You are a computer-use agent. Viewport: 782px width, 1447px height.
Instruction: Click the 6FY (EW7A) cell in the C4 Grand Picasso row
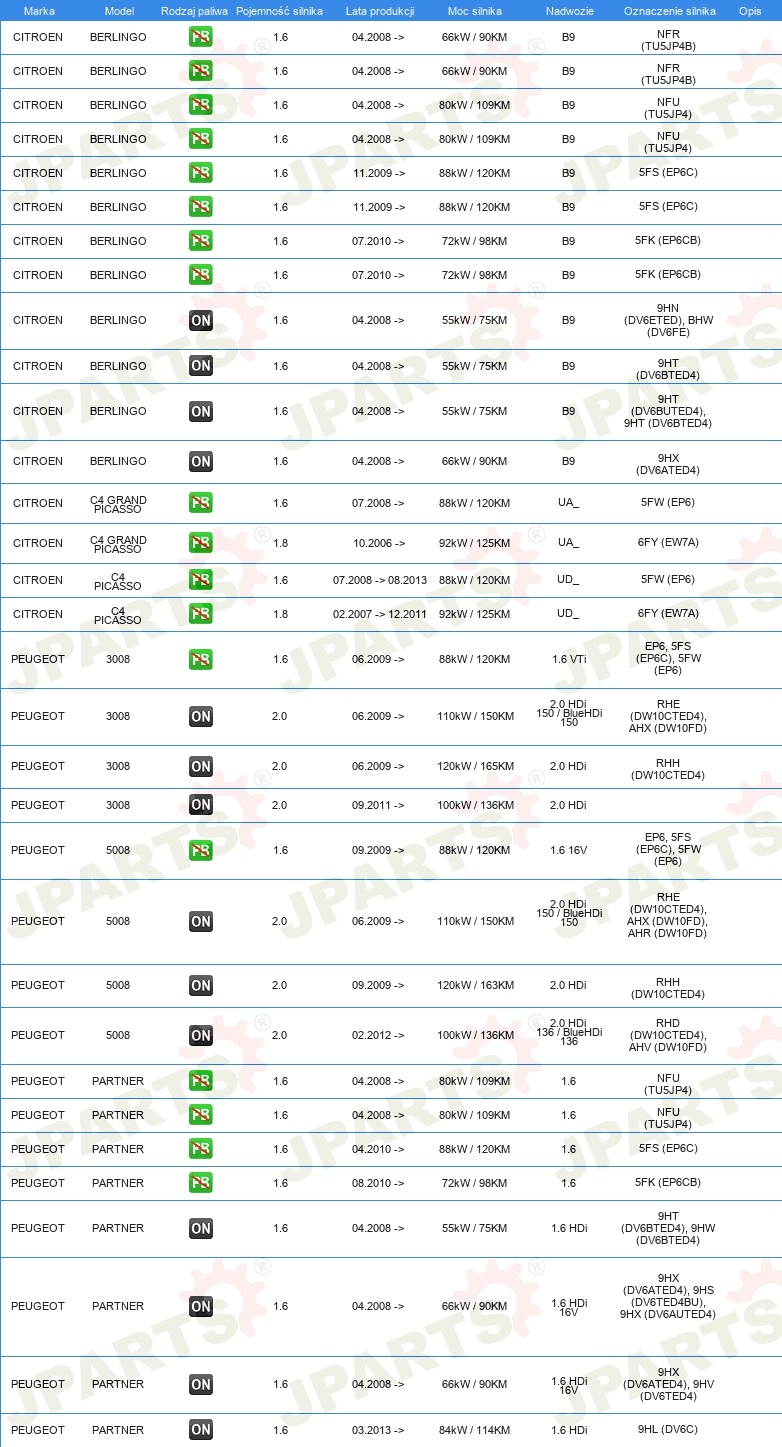click(x=668, y=544)
